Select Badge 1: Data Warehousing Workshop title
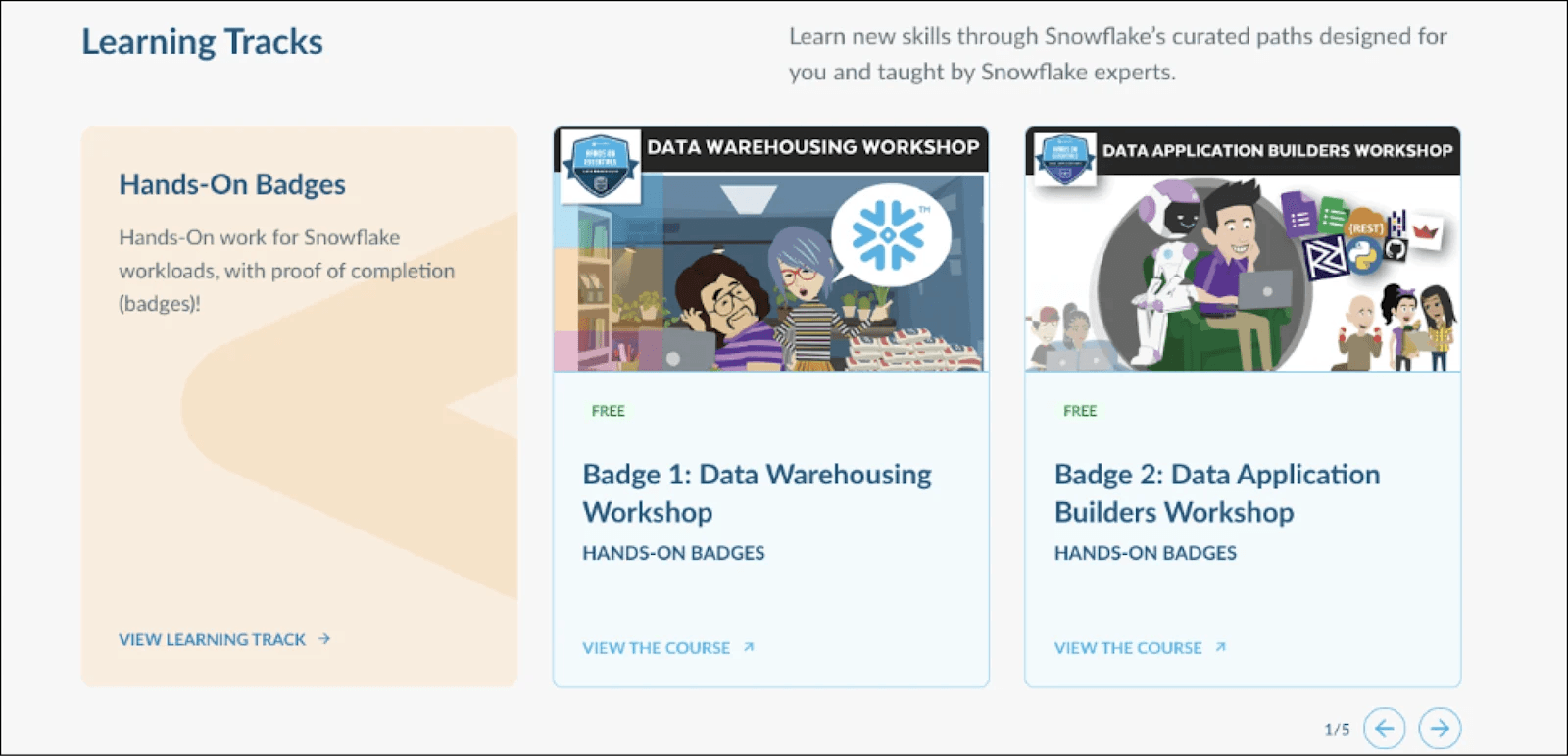This screenshot has height=756, width=1568. [x=757, y=493]
